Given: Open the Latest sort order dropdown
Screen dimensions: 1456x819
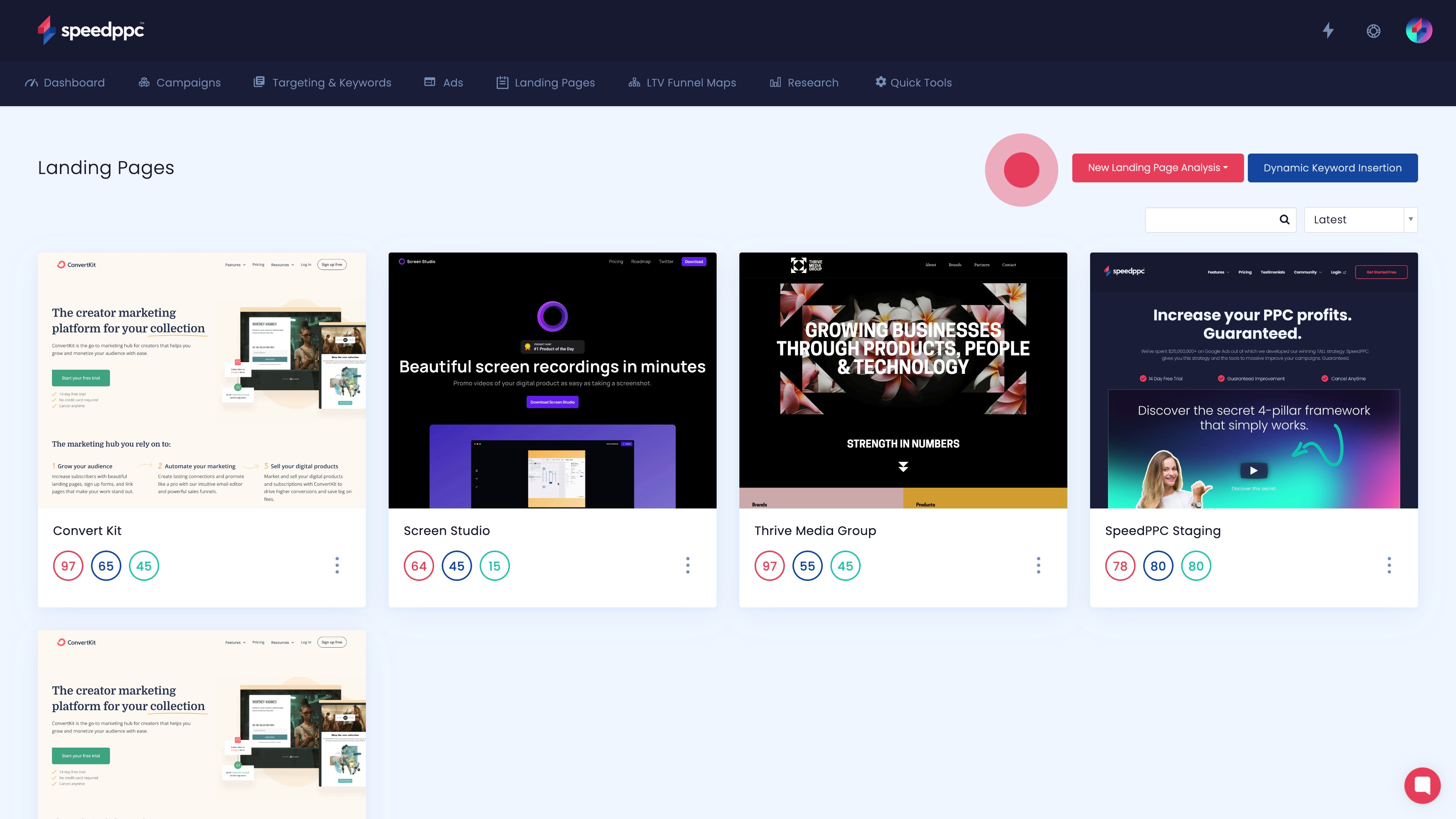Looking at the screenshot, I should tap(1360, 220).
